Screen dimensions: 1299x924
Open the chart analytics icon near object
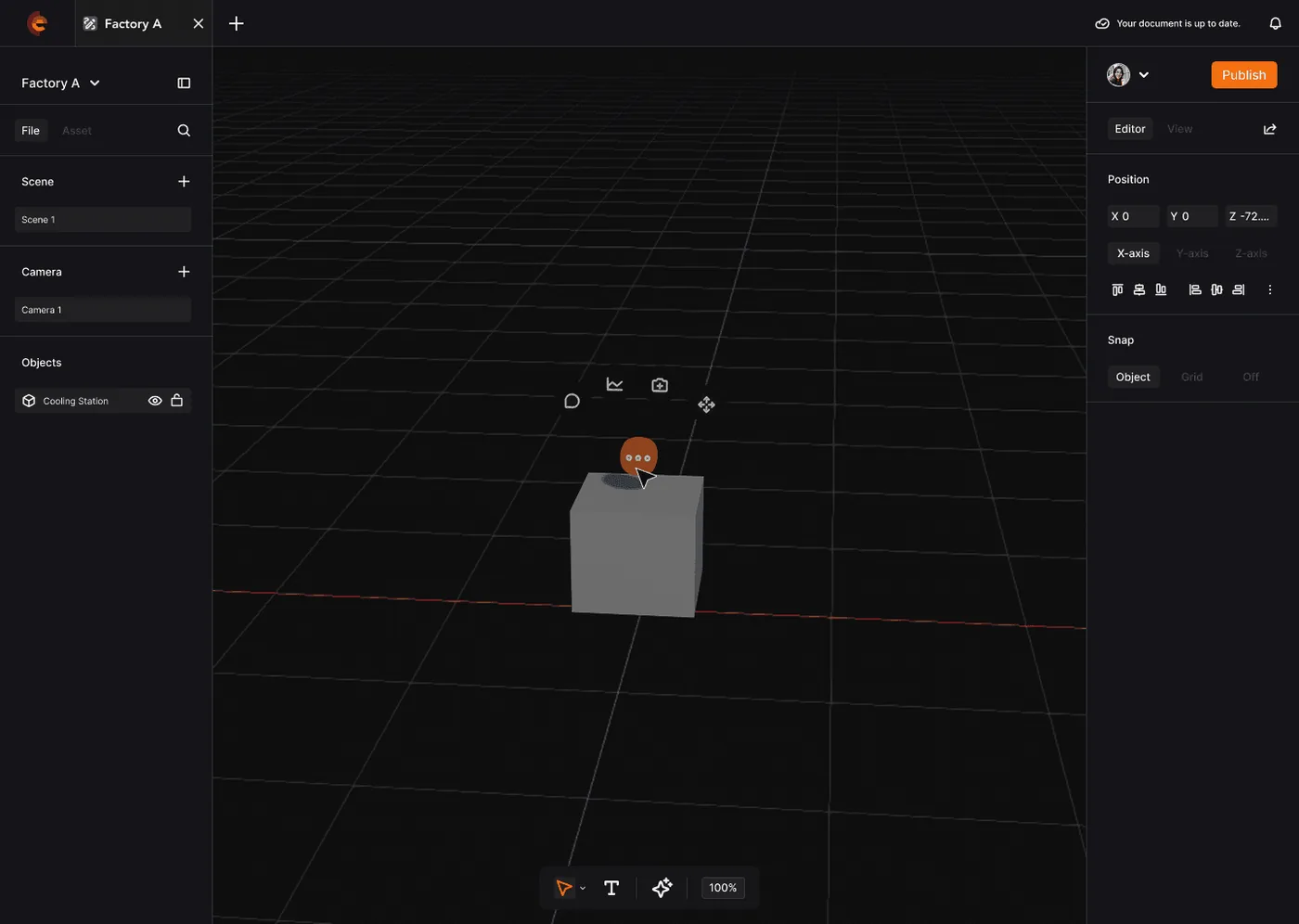click(x=614, y=384)
